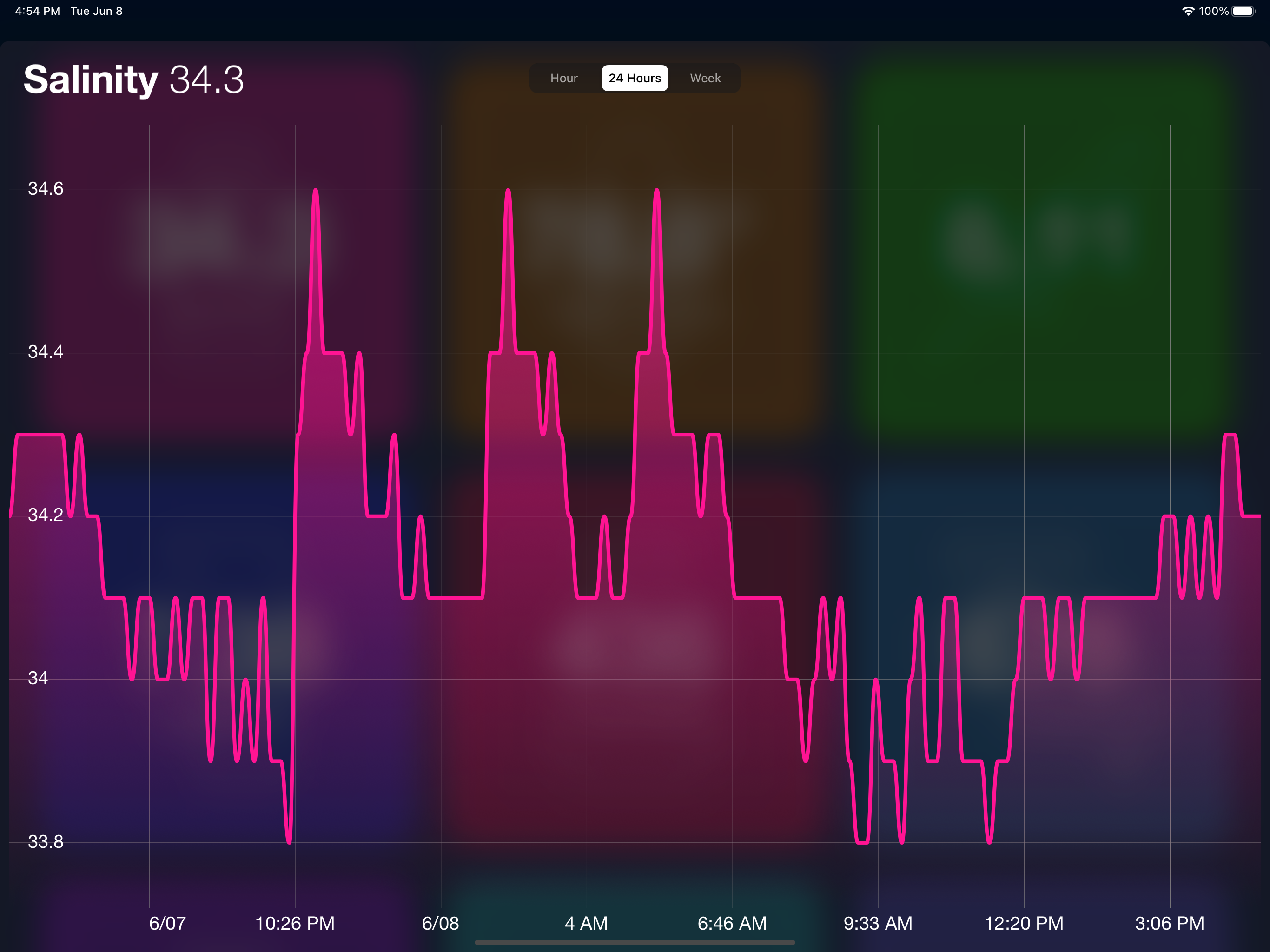Viewport: 1270px width, 952px height.
Task: Tap the battery status icon
Action: (x=1244, y=11)
